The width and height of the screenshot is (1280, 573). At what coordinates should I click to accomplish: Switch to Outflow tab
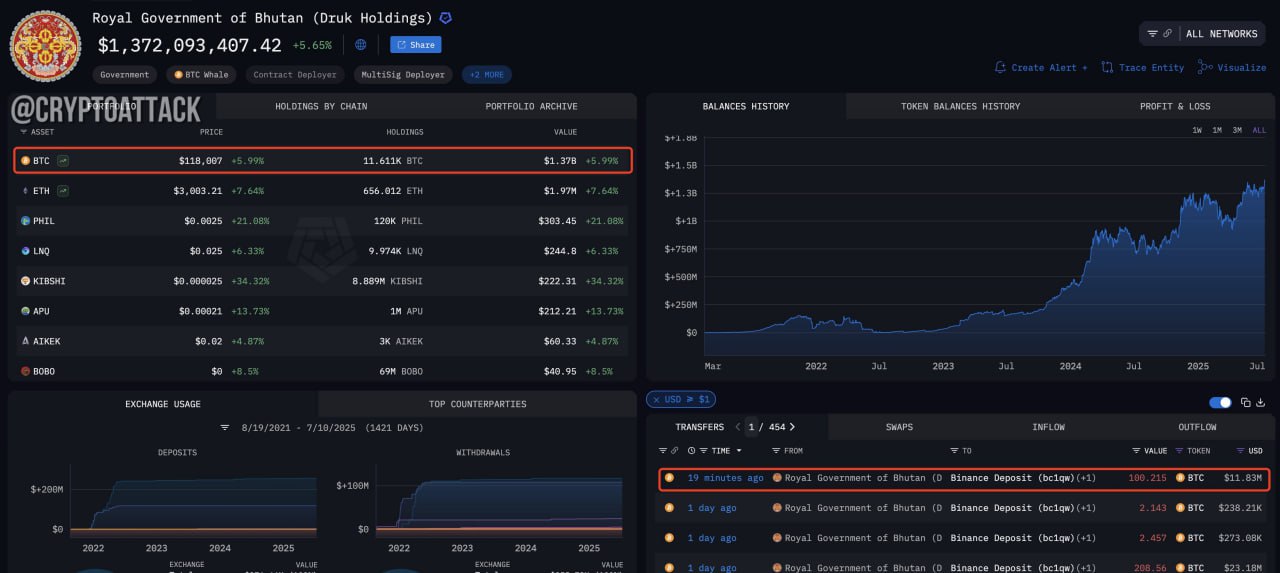[x=1197, y=427]
